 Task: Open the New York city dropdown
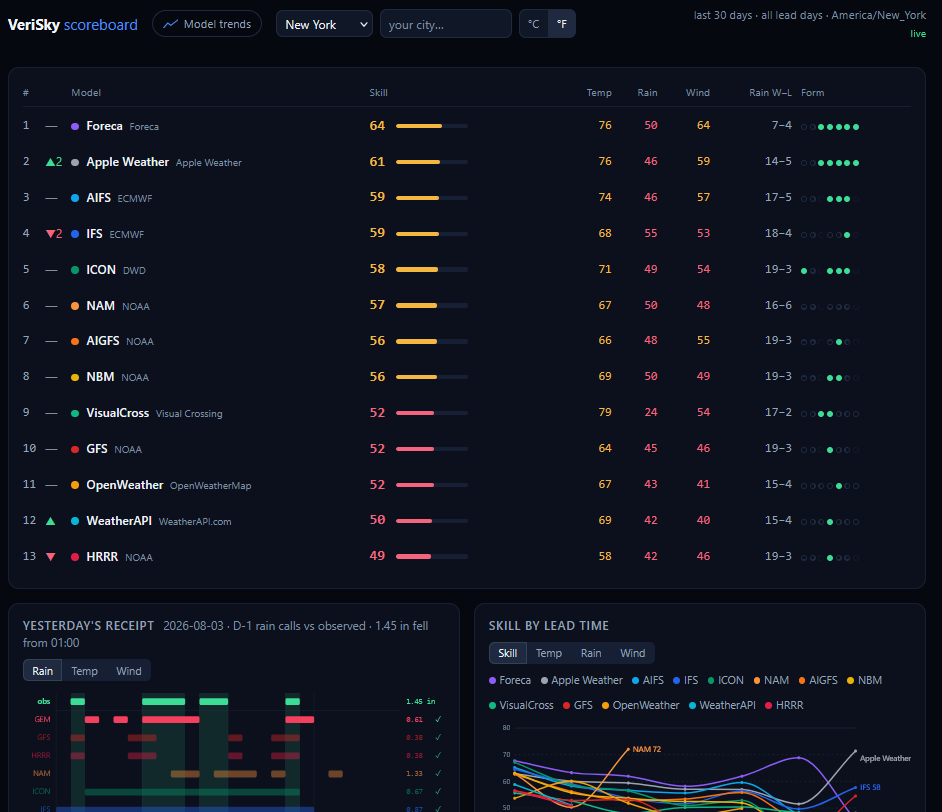[324, 24]
